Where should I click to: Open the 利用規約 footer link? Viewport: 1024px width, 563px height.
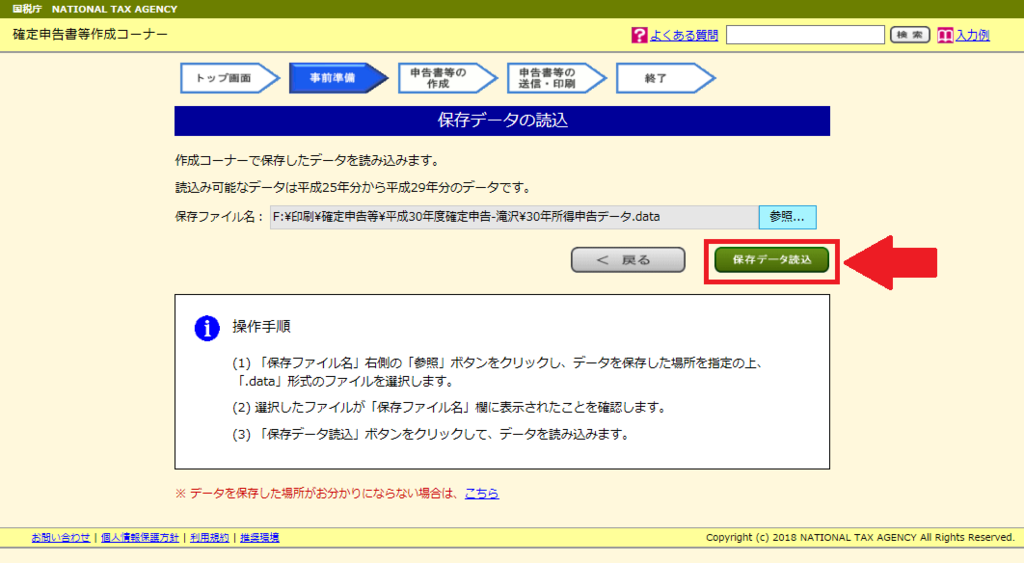(x=210, y=538)
